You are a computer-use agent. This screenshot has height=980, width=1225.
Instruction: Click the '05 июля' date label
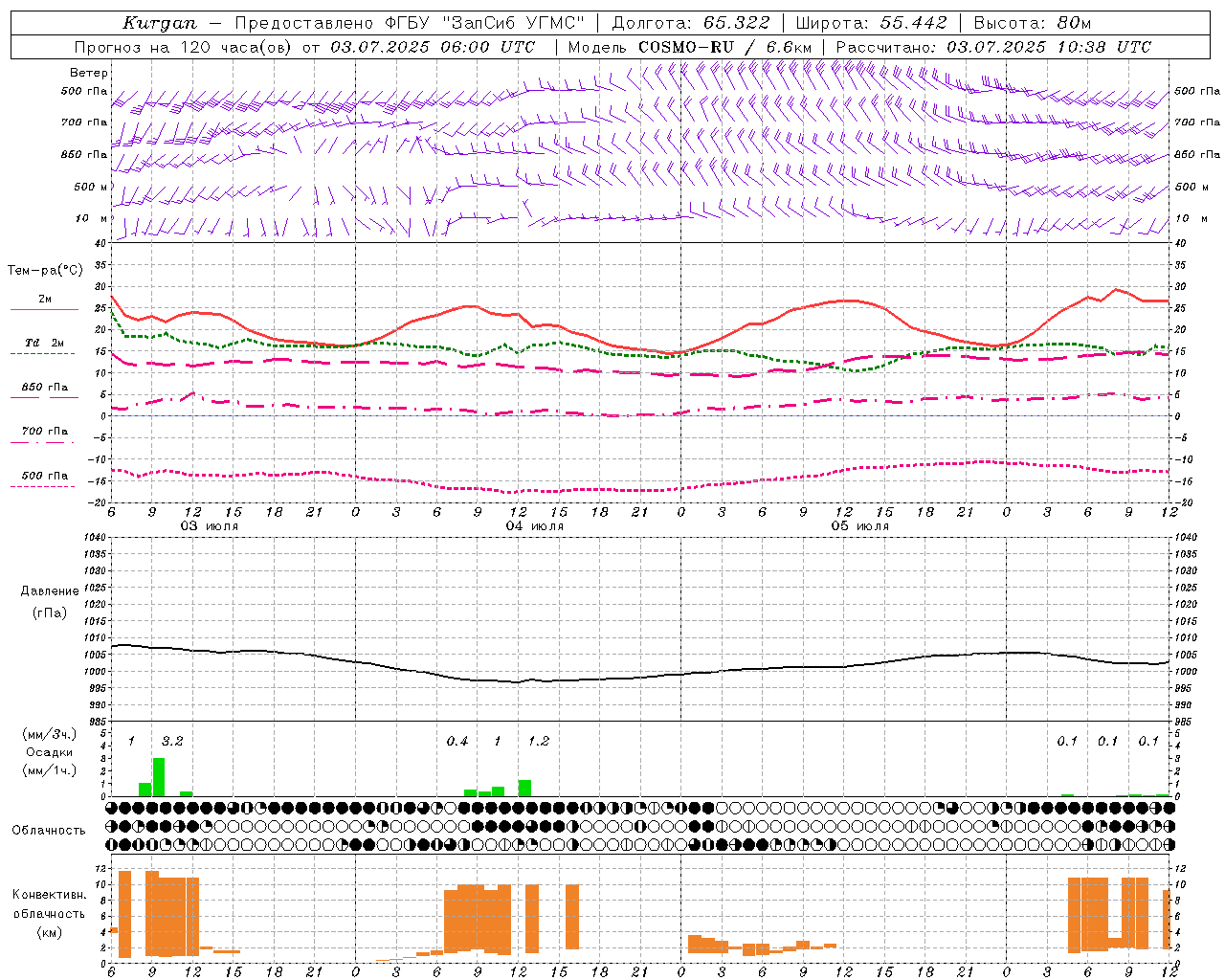859,525
